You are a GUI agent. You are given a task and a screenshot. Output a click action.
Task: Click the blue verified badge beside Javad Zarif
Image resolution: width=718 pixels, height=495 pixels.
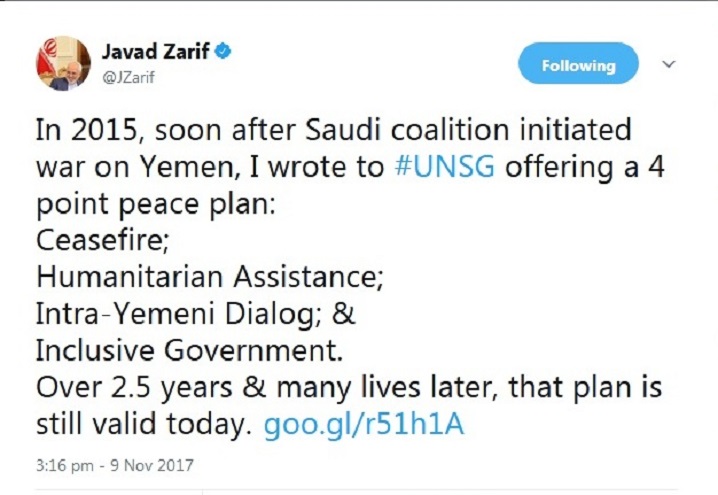(224, 50)
